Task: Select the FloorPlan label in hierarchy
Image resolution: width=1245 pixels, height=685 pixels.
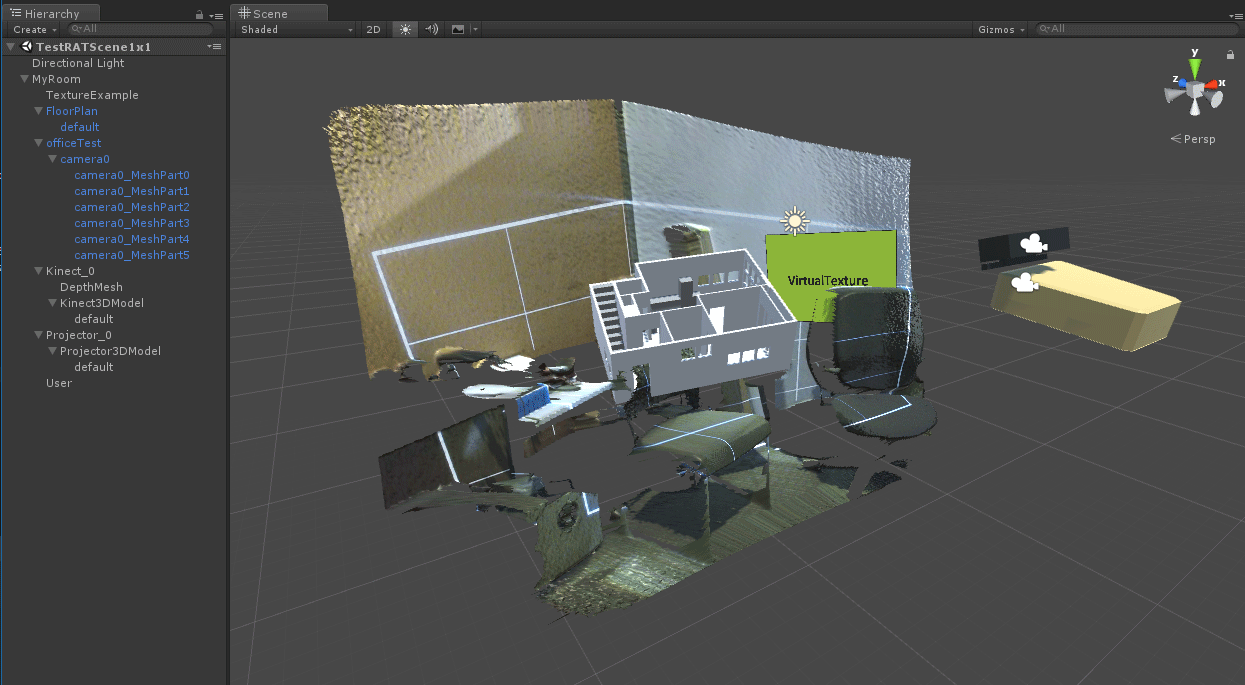Action: point(72,111)
